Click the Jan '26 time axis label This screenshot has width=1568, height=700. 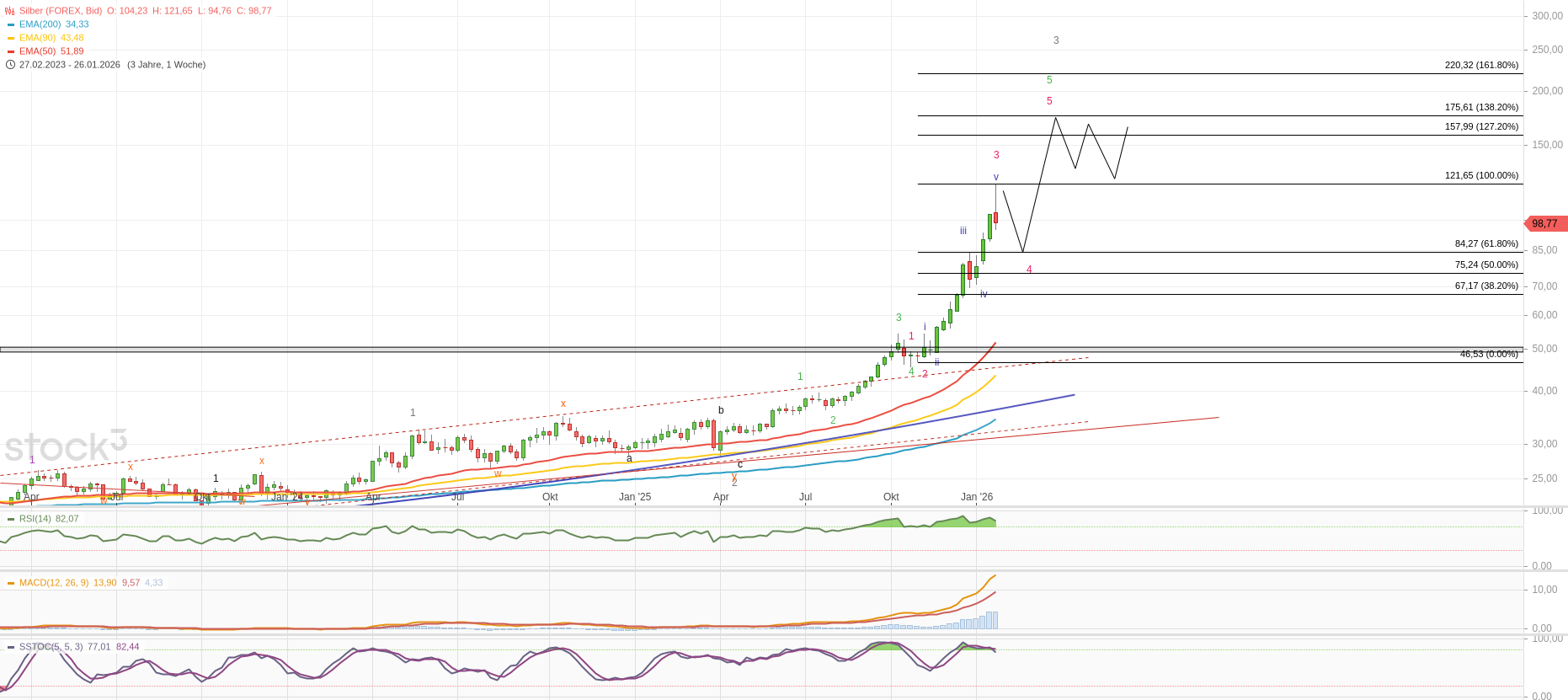point(977,497)
